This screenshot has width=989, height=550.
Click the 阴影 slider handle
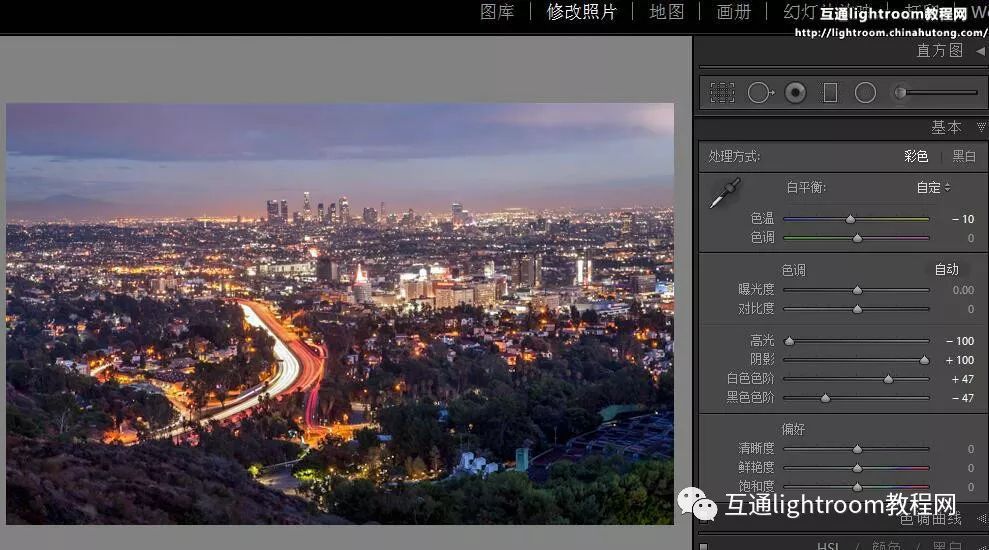pyautogui.click(x=924, y=360)
